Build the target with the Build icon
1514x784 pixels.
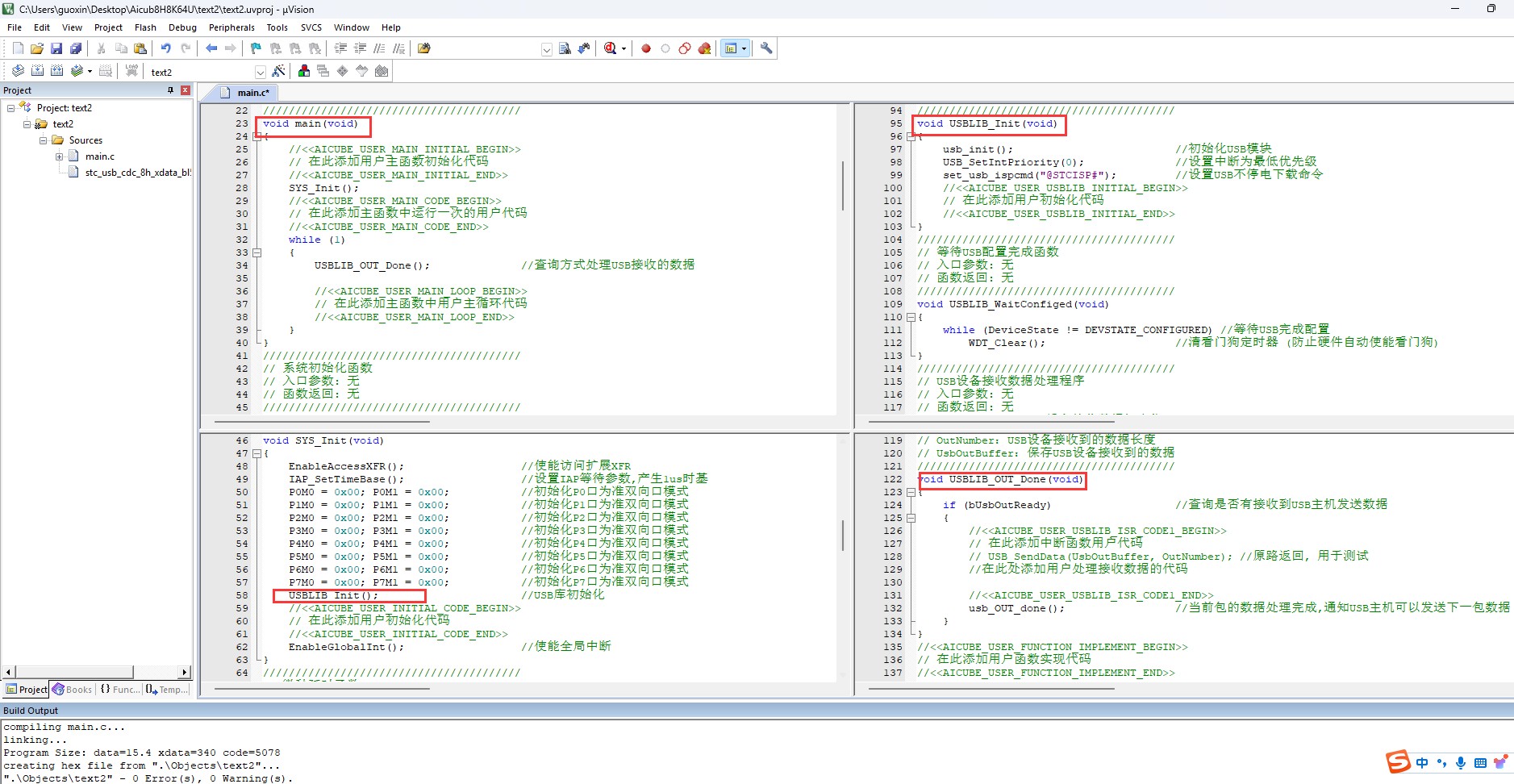click(x=37, y=71)
